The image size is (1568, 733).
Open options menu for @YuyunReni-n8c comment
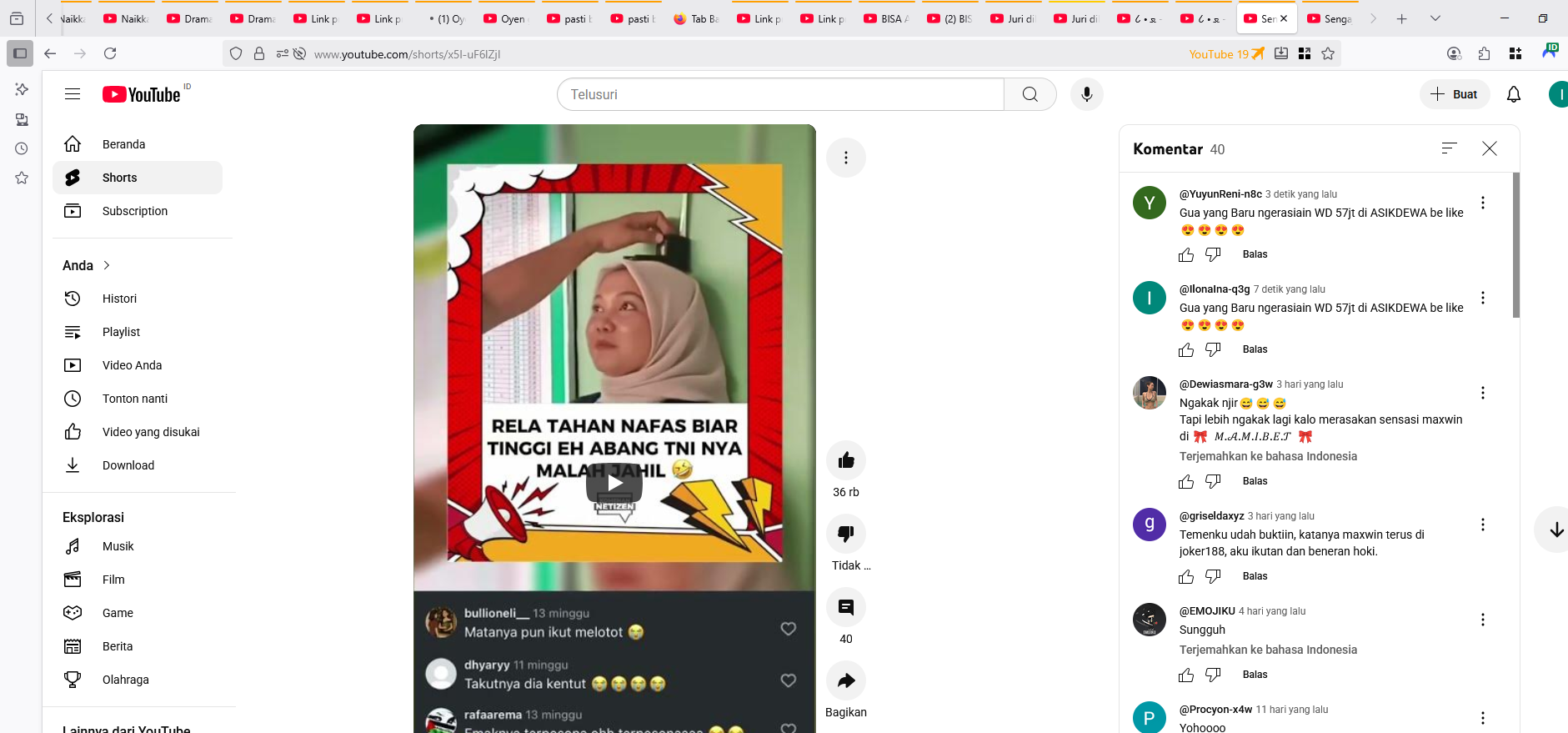click(1483, 203)
